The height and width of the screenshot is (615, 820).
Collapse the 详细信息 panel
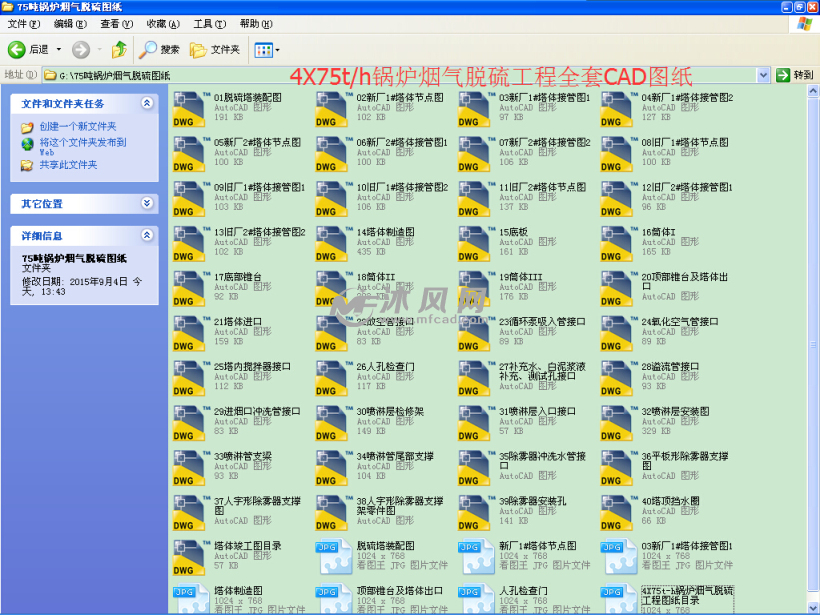(147, 236)
